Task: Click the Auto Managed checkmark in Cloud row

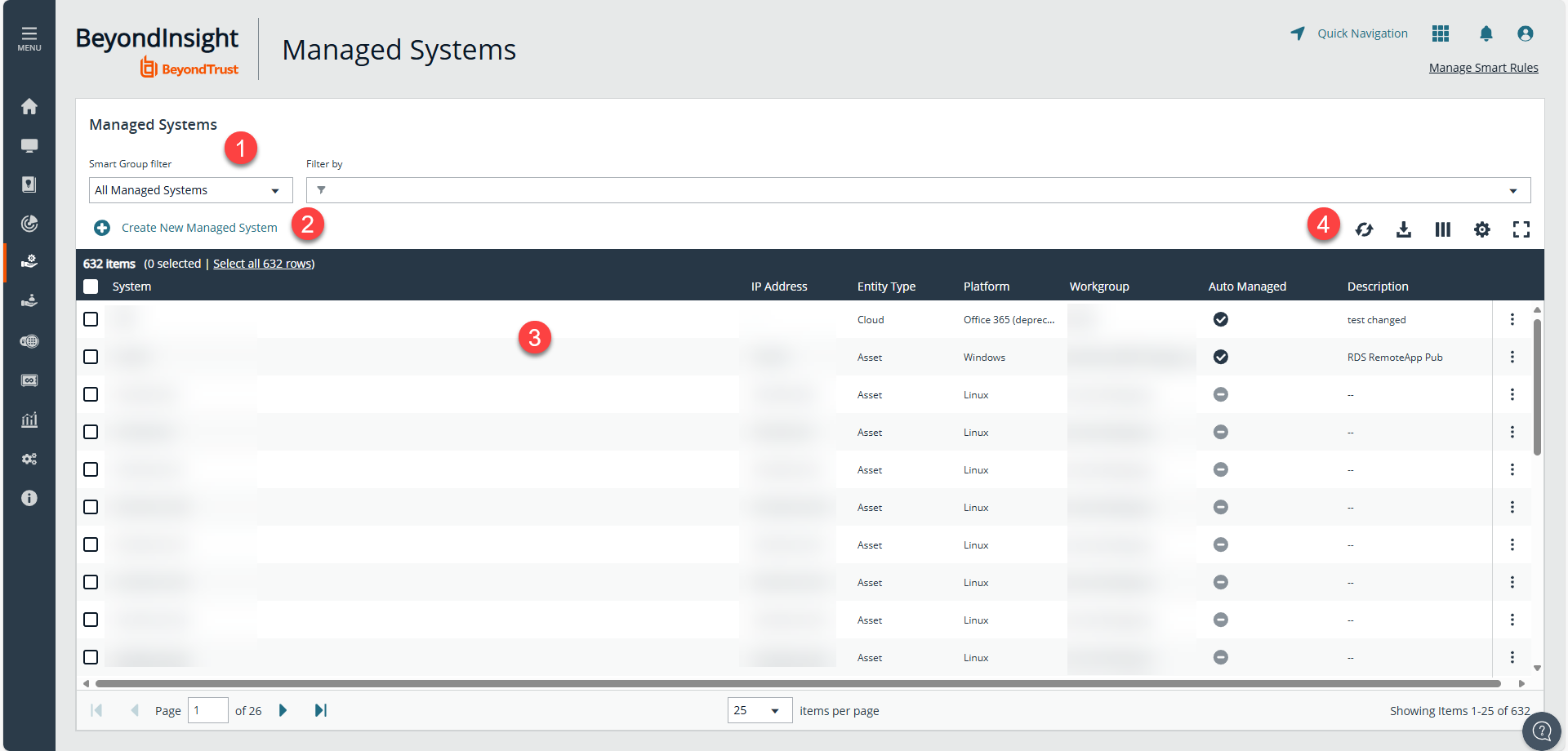Action: point(1221,319)
